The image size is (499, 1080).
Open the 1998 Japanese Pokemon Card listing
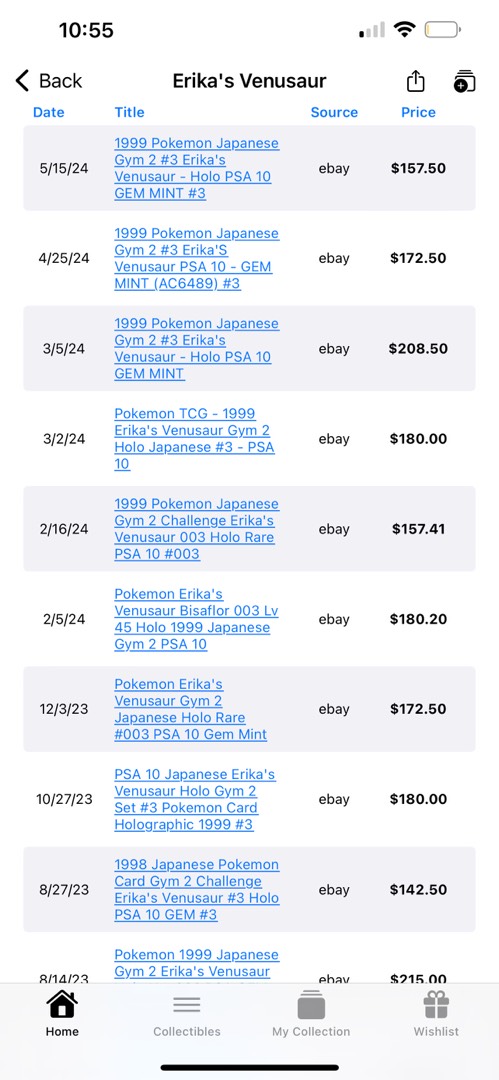(196, 889)
